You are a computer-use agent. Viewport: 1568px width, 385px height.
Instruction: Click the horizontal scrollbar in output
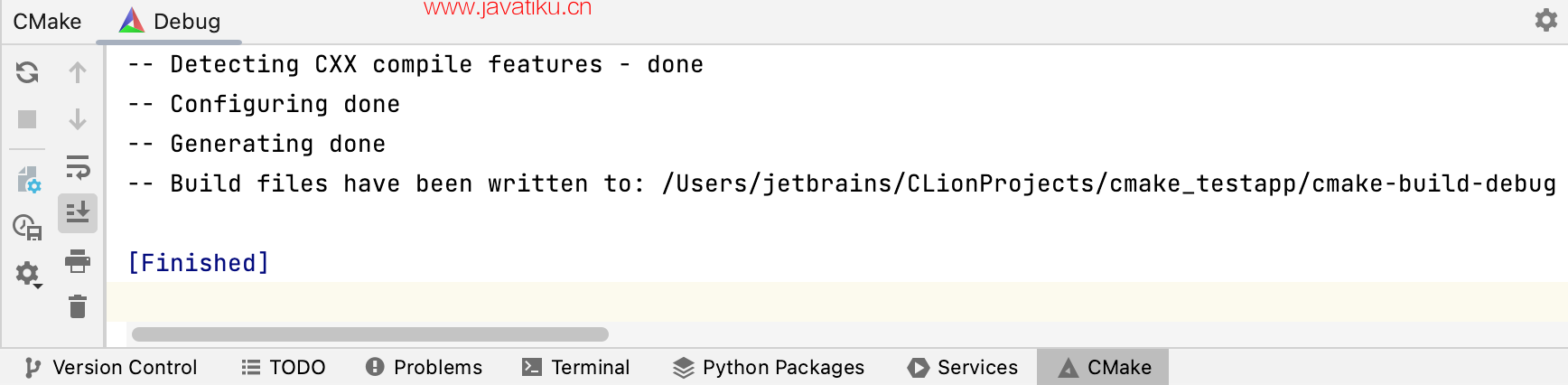tap(370, 334)
